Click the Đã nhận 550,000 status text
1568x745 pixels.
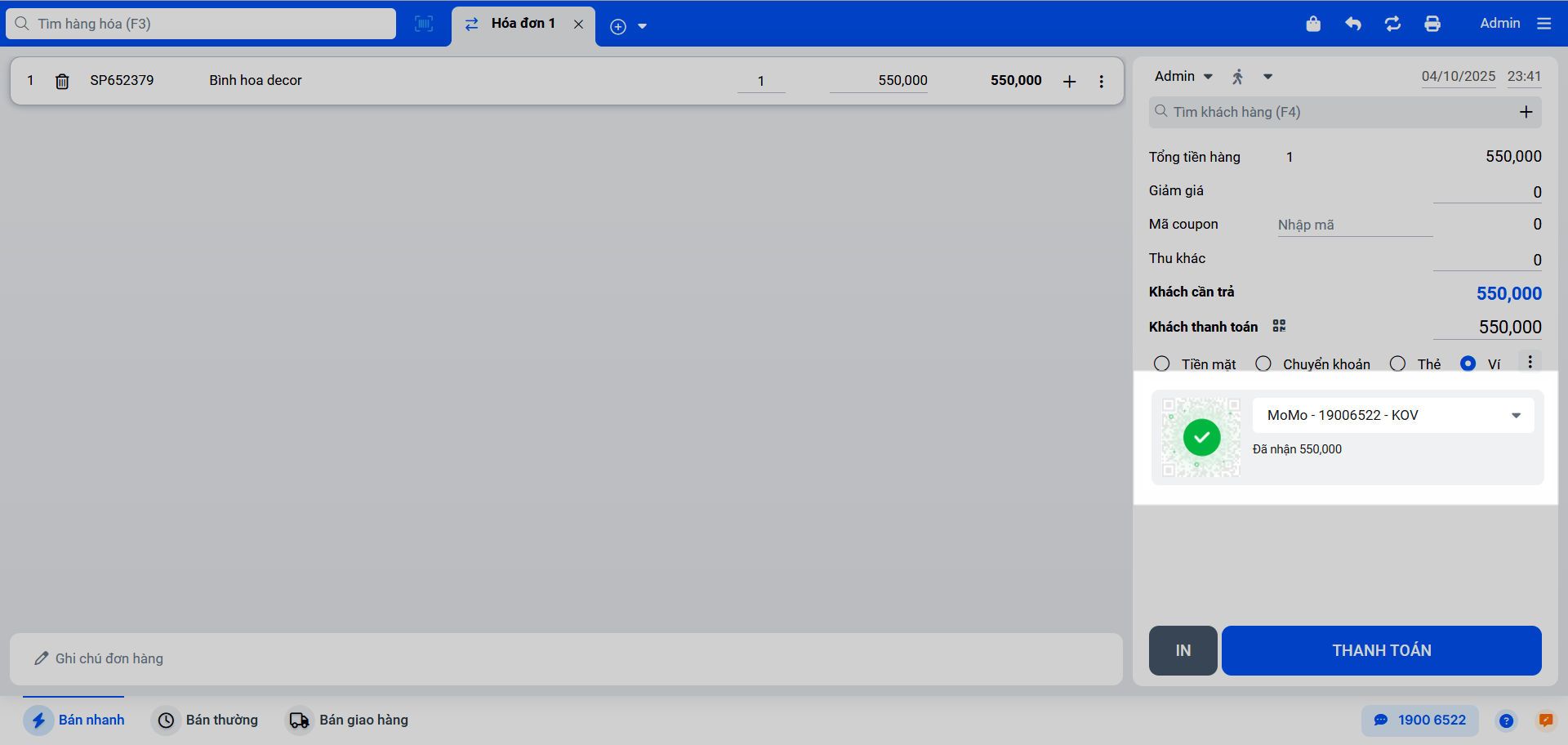pyautogui.click(x=1297, y=449)
